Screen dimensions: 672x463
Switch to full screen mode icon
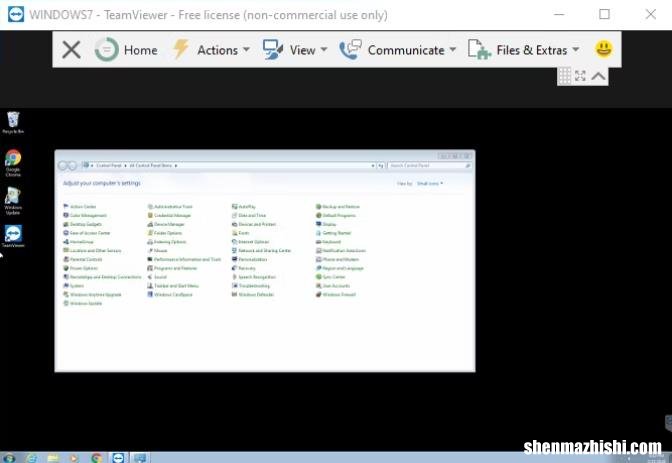pos(580,76)
